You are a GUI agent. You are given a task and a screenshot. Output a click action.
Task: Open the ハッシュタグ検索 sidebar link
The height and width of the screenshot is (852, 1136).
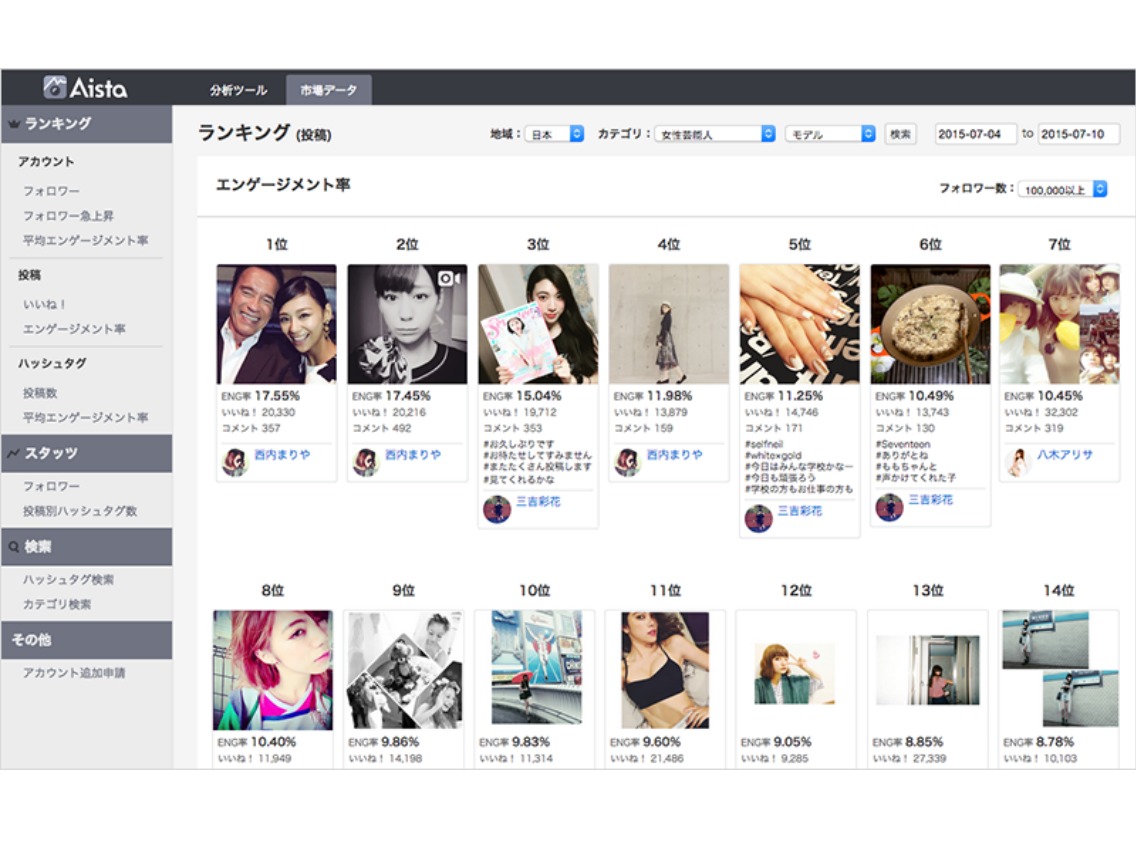68,580
